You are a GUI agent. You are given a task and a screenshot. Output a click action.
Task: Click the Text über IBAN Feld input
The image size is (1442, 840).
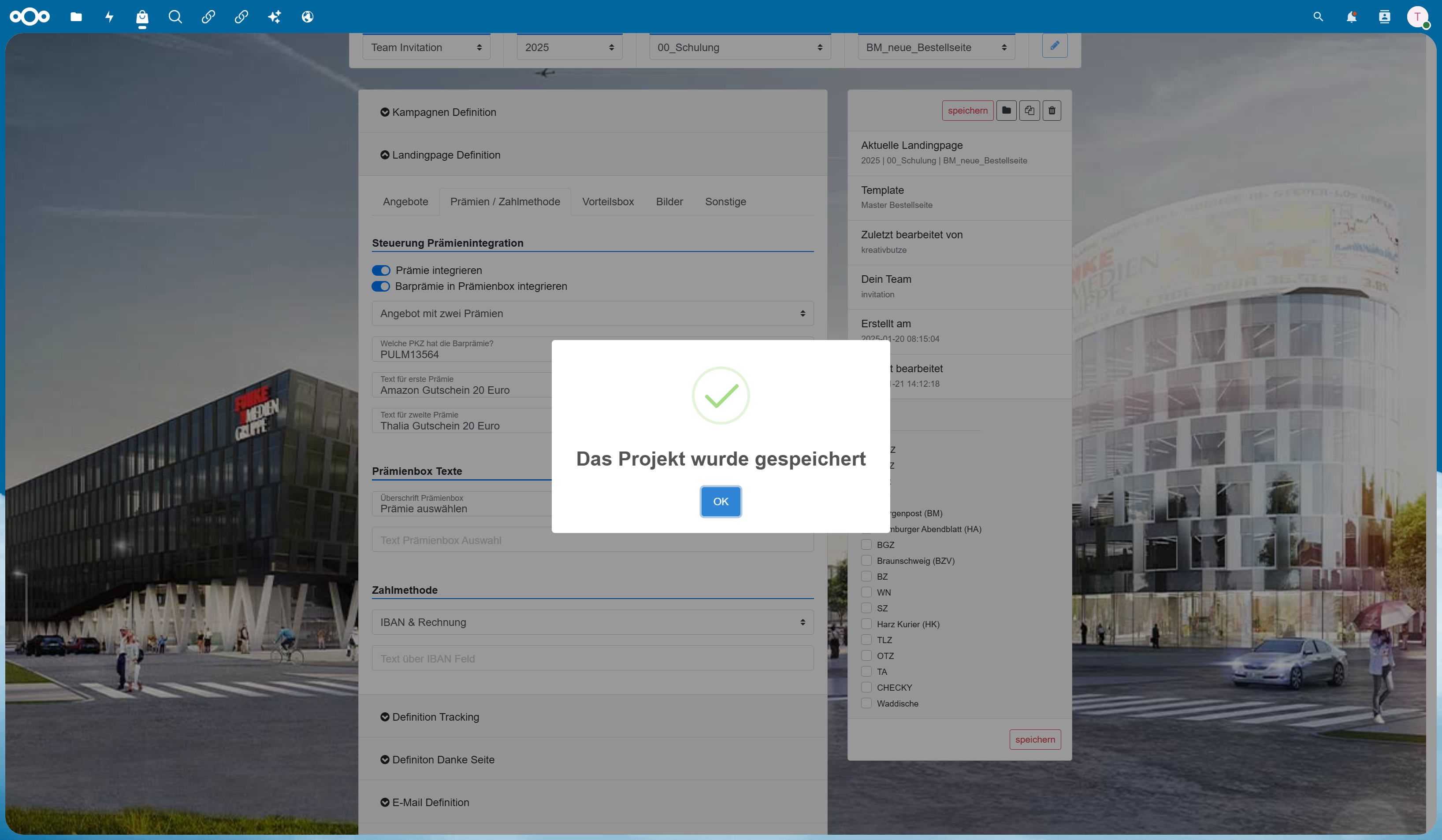pyautogui.click(x=593, y=658)
